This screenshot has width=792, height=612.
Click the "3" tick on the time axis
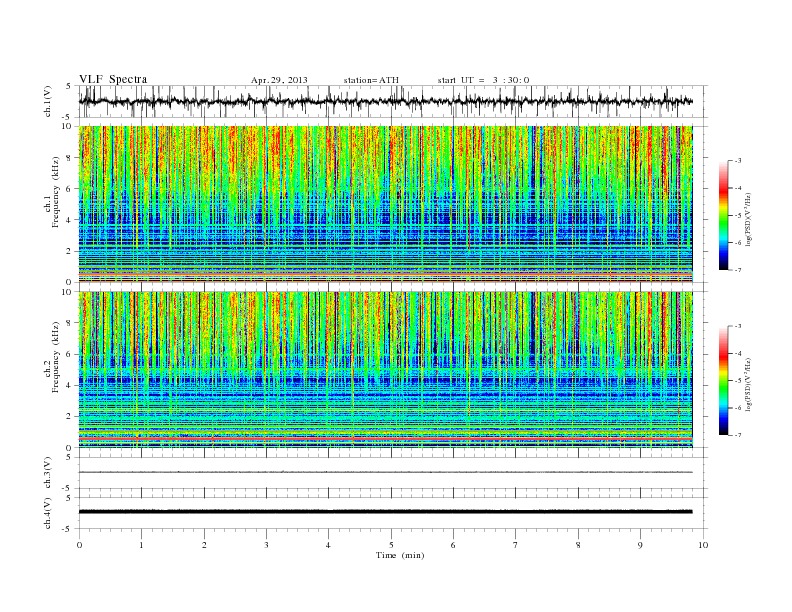tap(266, 545)
